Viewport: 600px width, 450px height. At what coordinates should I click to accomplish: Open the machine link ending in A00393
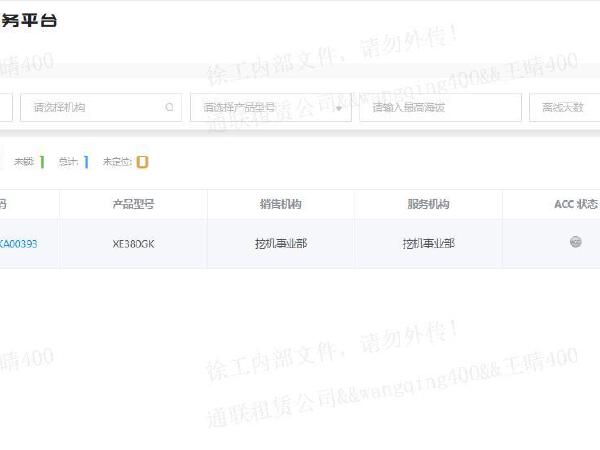point(18,244)
